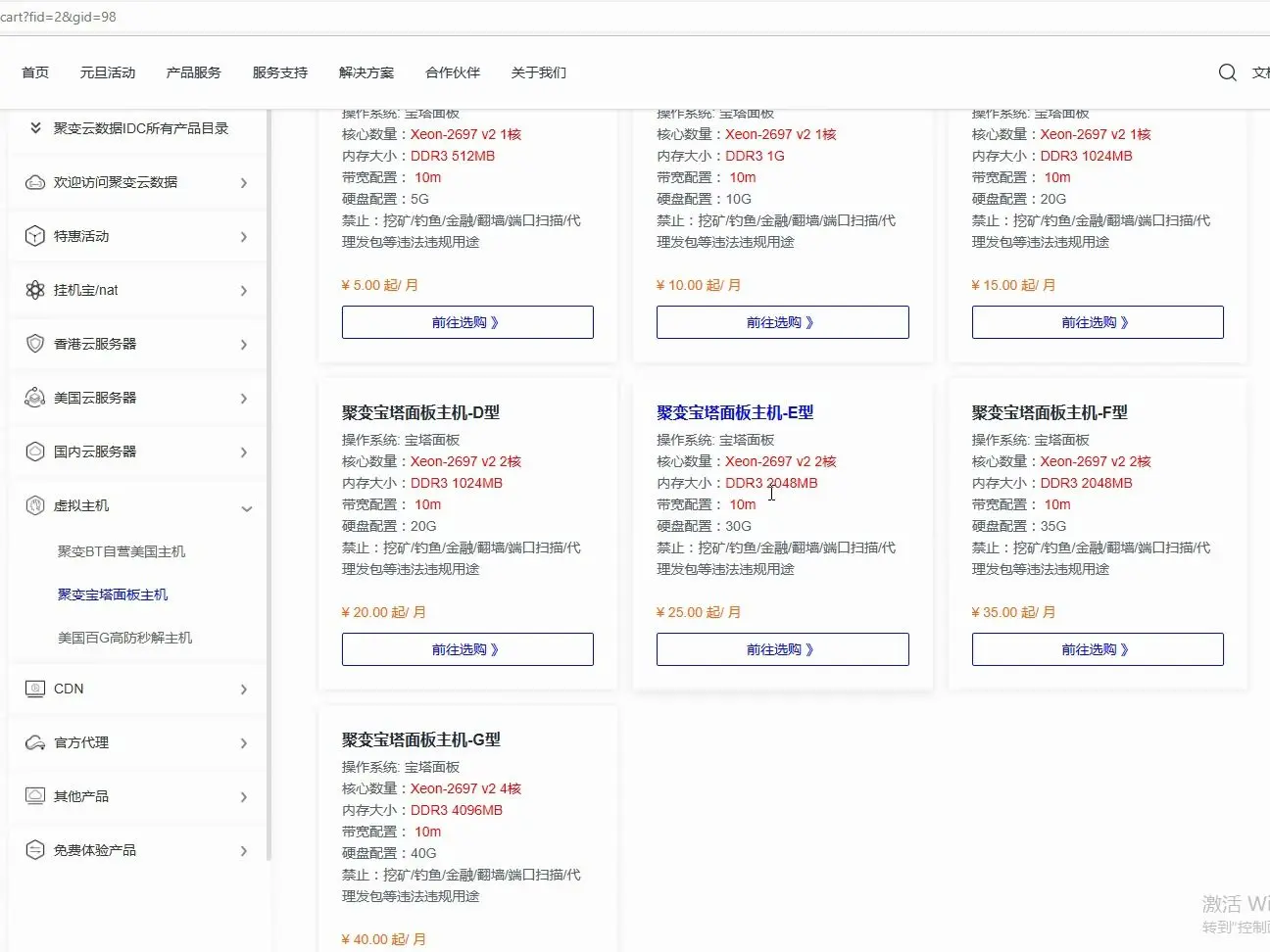Expand 欢迎访问聚变云数据 with its arrow
The image size is (1270, 952).
244,183
